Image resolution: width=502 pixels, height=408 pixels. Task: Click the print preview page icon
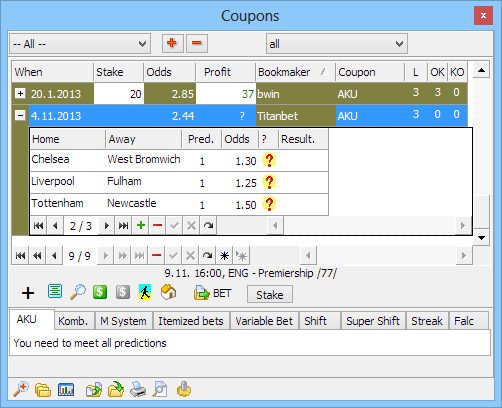[x=160, y=389]
